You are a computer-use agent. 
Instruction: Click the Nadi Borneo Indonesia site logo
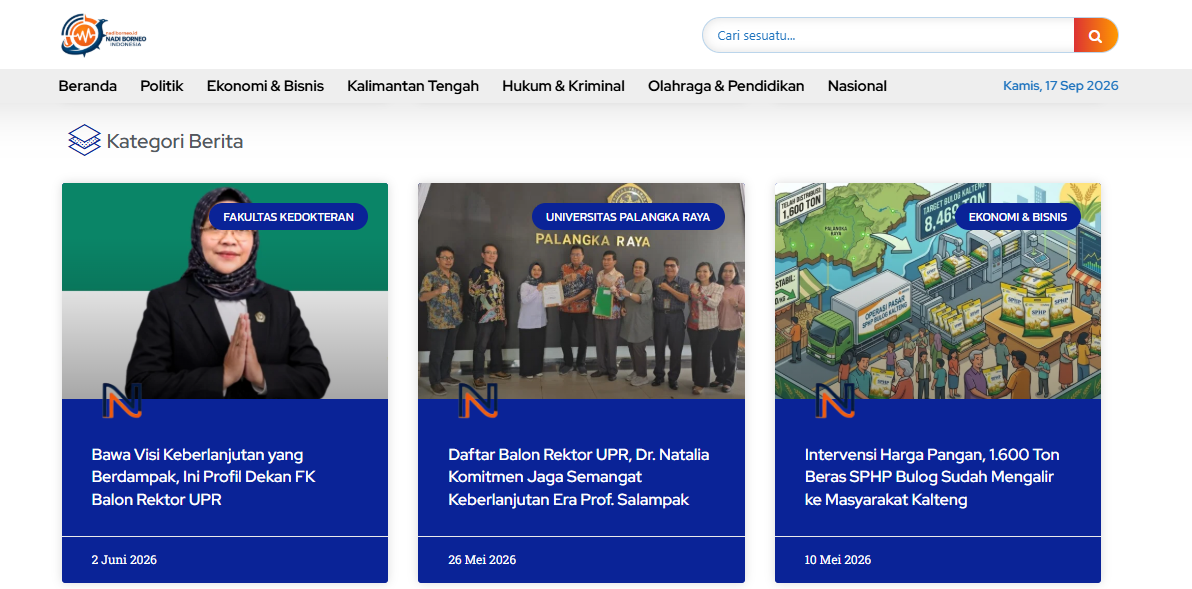tap(103, 34)
